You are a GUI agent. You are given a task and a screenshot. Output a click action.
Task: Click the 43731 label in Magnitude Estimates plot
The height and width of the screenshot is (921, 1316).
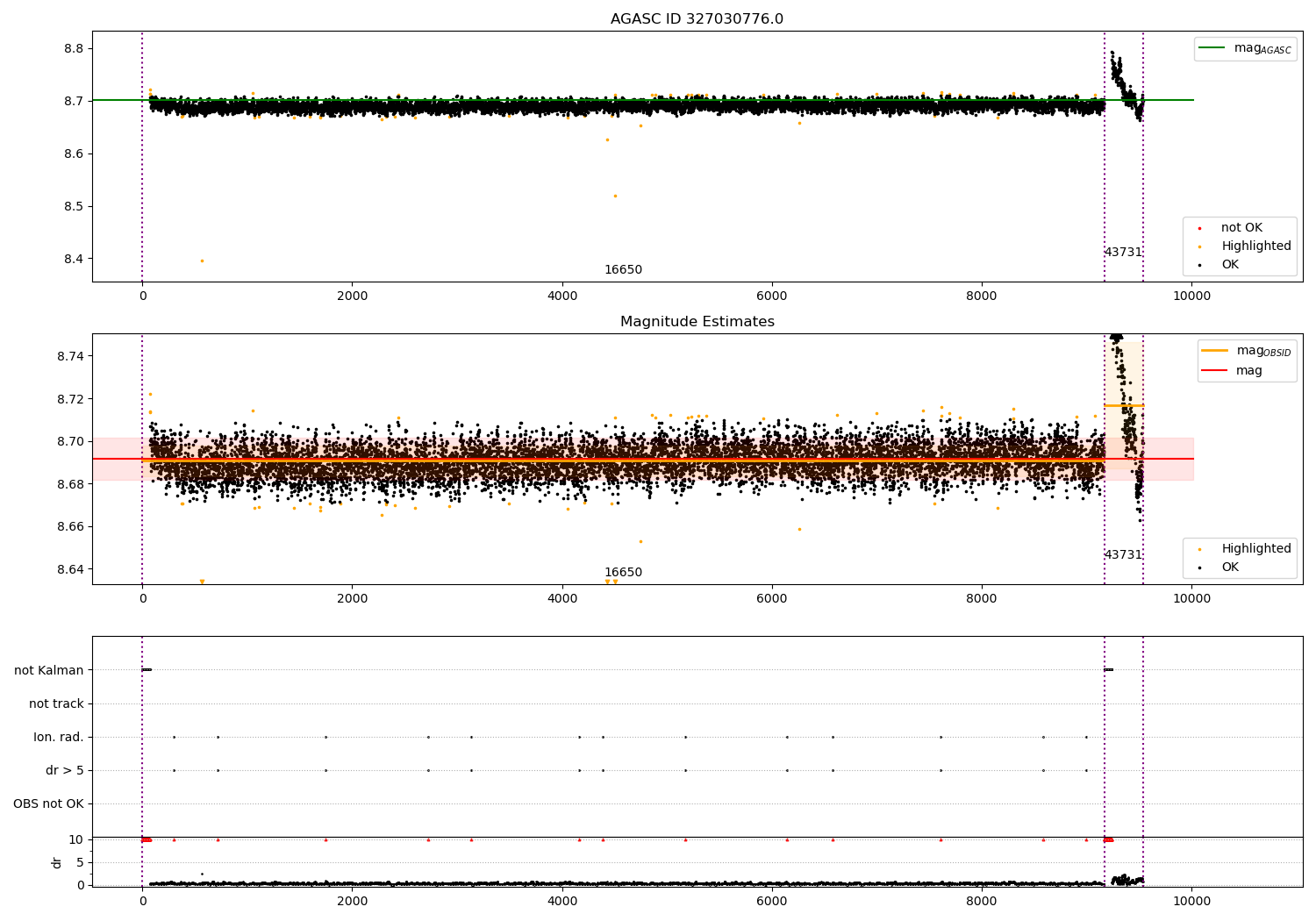point(1123,555)
